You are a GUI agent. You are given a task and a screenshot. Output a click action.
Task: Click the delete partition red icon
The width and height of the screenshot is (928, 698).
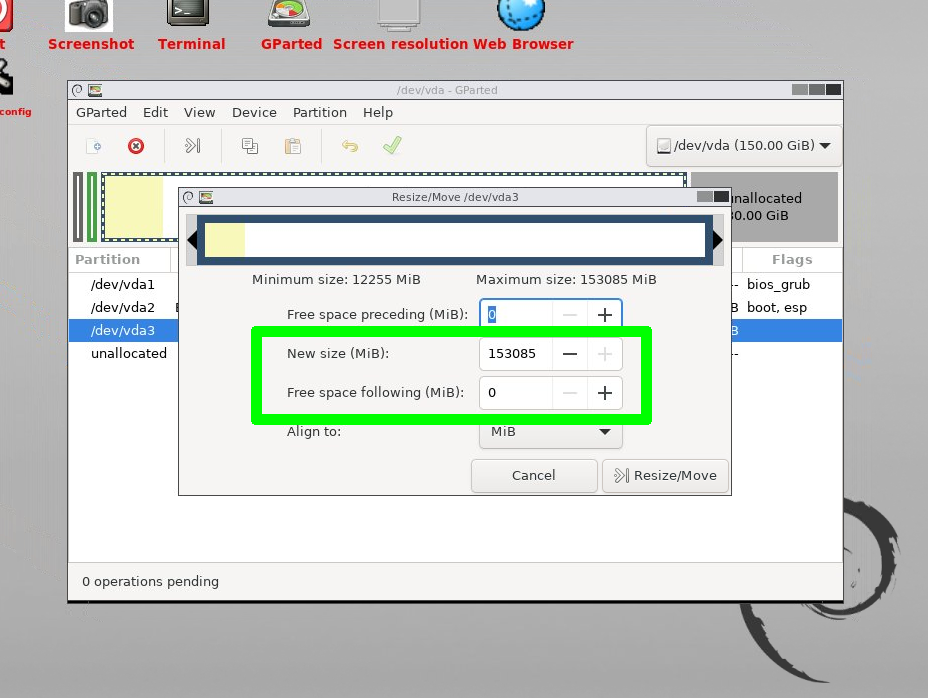click(x=136, y=146)
